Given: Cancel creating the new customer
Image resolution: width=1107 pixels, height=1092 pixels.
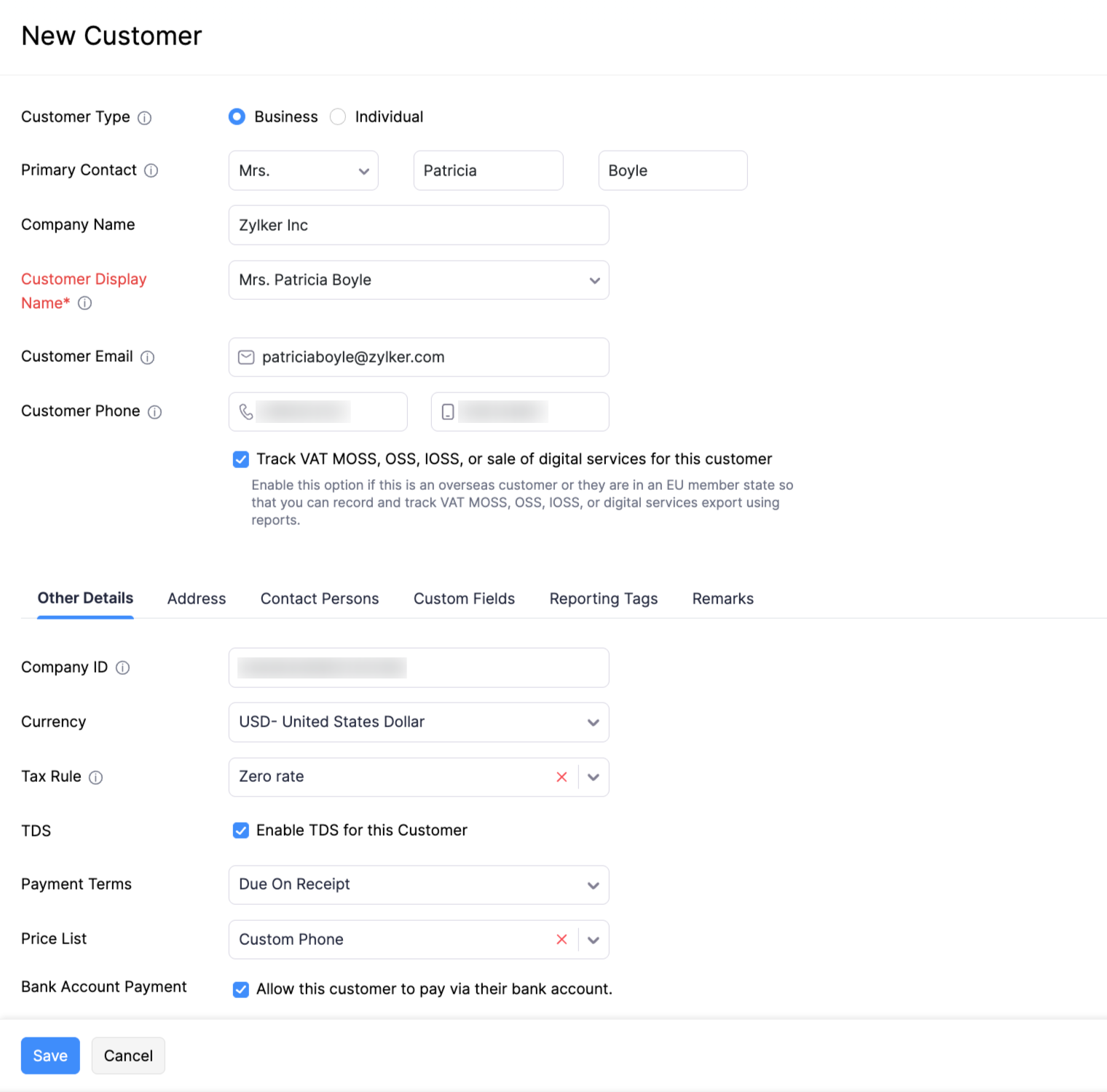Looking at the screenshot, I should tap(127, 1055).
